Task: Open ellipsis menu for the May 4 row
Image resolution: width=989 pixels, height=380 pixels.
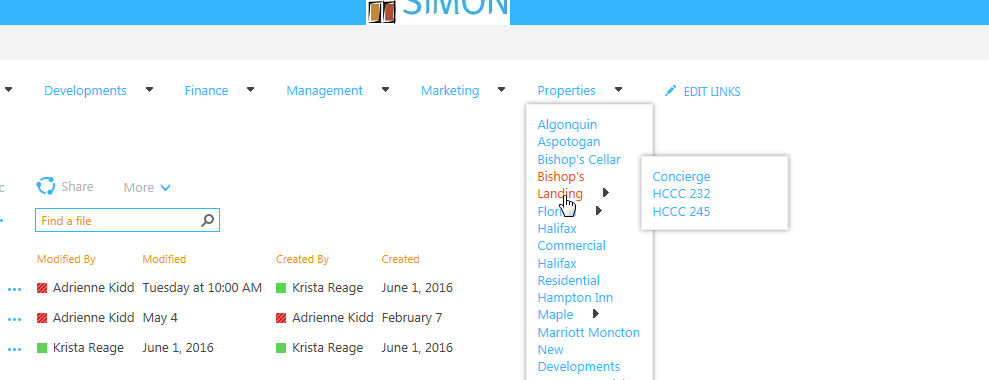Action: pos(15,319)
